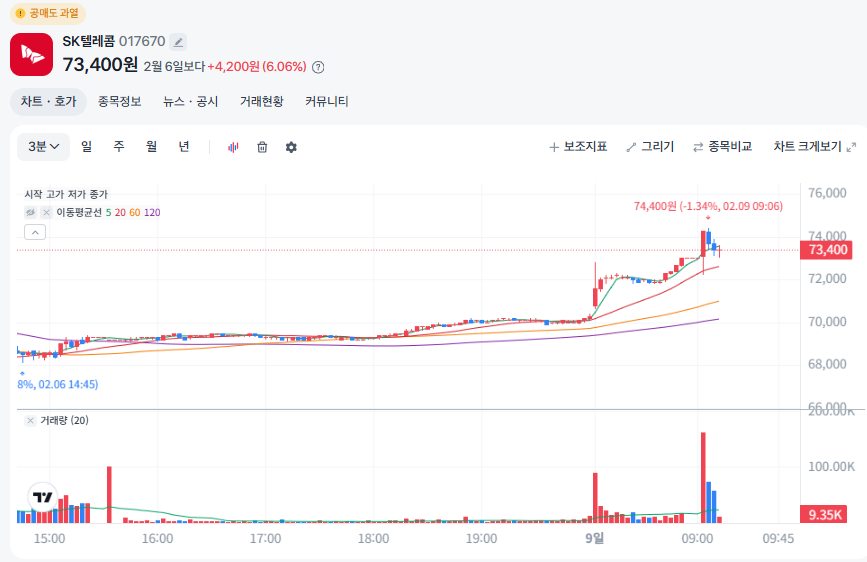The width and height of the screenshot is (867, 562).
Task: Click the 17:00 time axis label
Action: coord(265,538)
